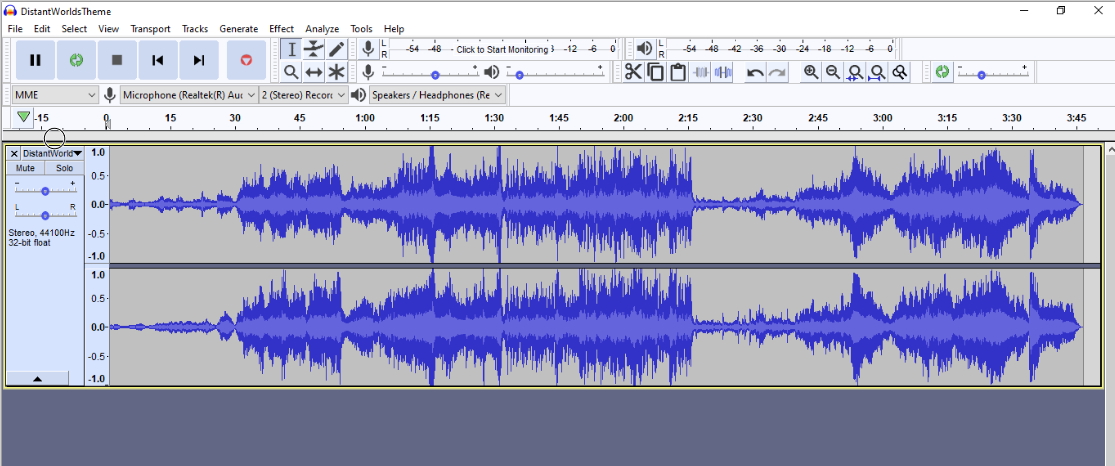Viewport: 1115px width, 466px height.
Task: Open the Speakers / Headphones playback dropdown
Action: coord(437,95)
